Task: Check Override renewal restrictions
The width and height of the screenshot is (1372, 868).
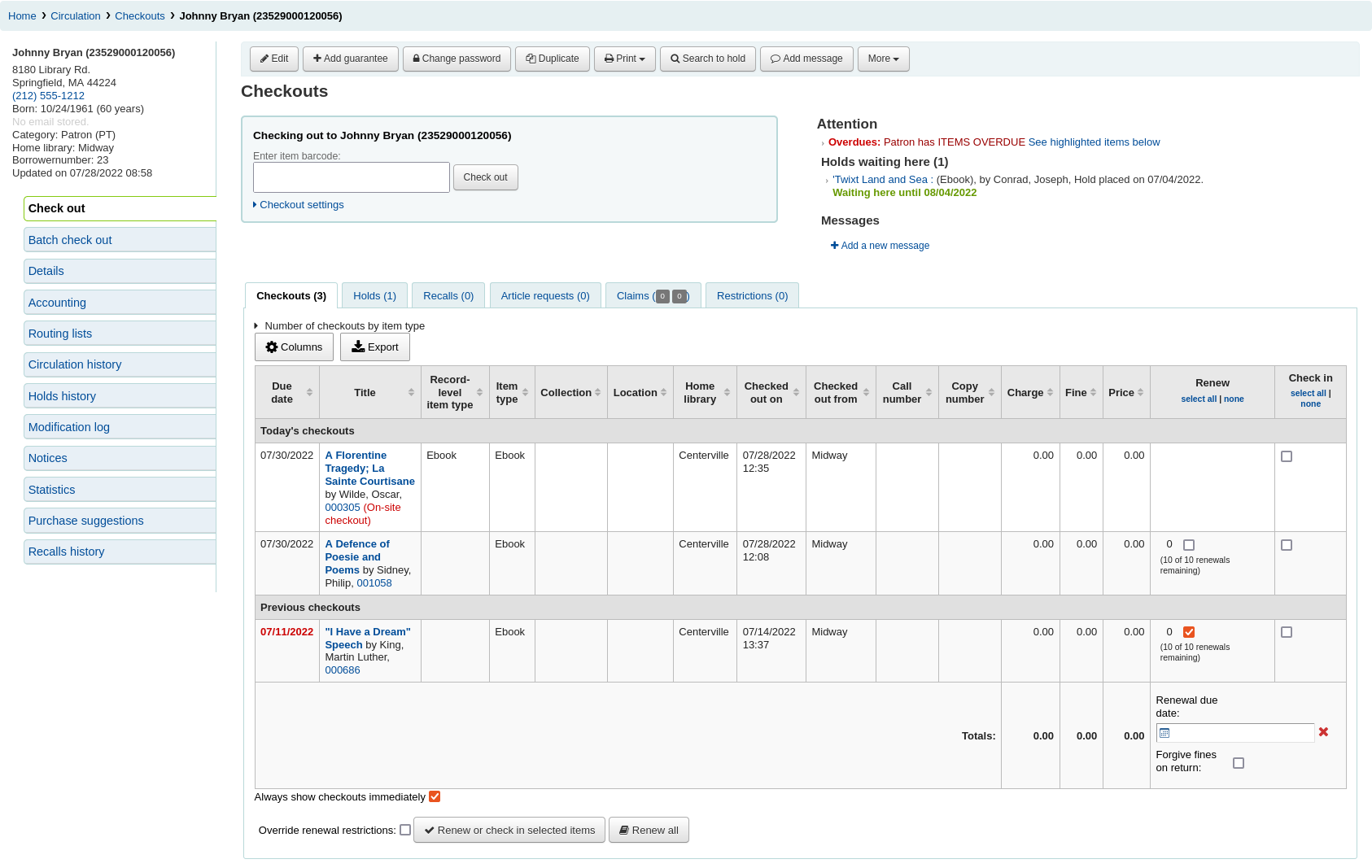Action: 405,830
